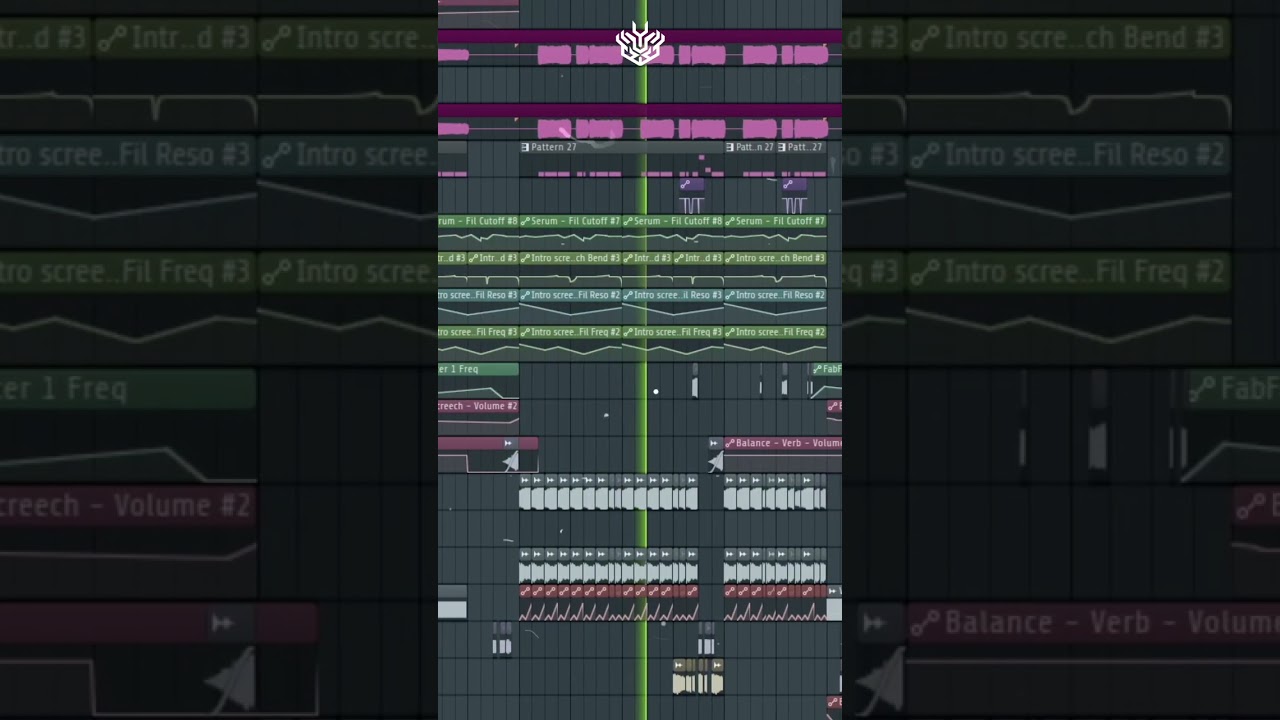Select 'Intro scre..ch Bend #3' clip right of playhead
Viewport: 1280px width, 720px height.
coord(775,258)
